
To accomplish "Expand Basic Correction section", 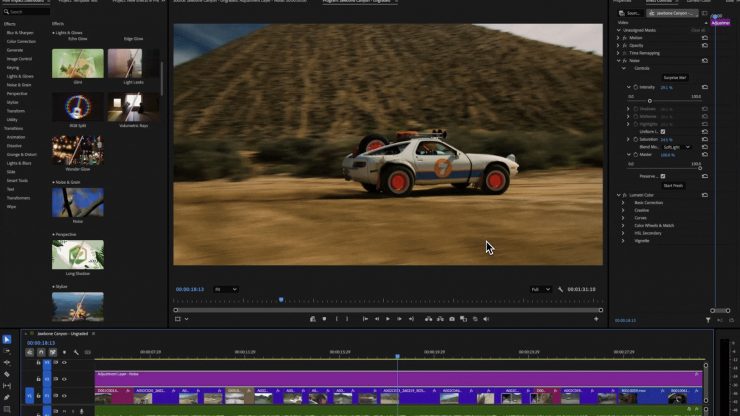I will pyautogui.click(x=623, y=203).
